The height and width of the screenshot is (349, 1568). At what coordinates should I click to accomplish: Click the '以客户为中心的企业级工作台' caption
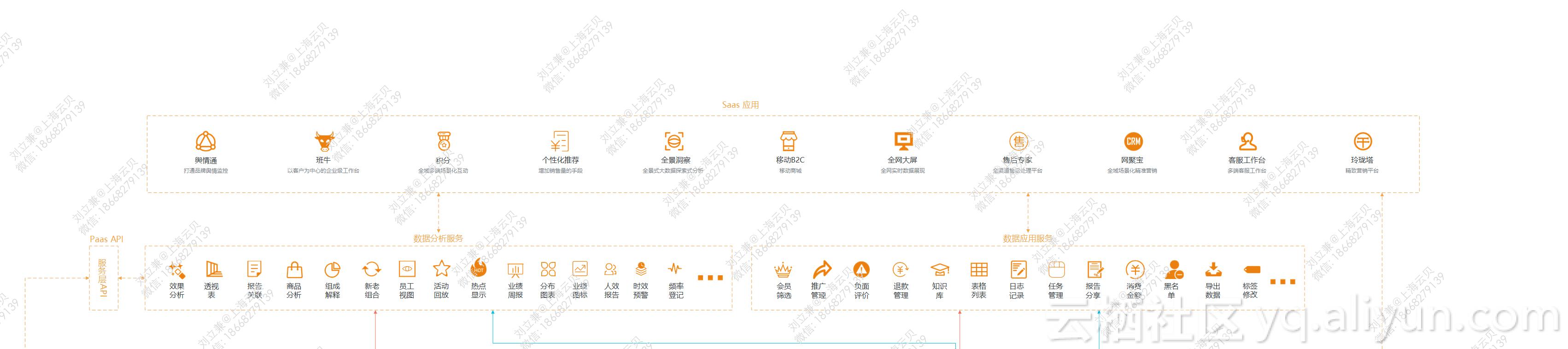(x=323, y=171)
